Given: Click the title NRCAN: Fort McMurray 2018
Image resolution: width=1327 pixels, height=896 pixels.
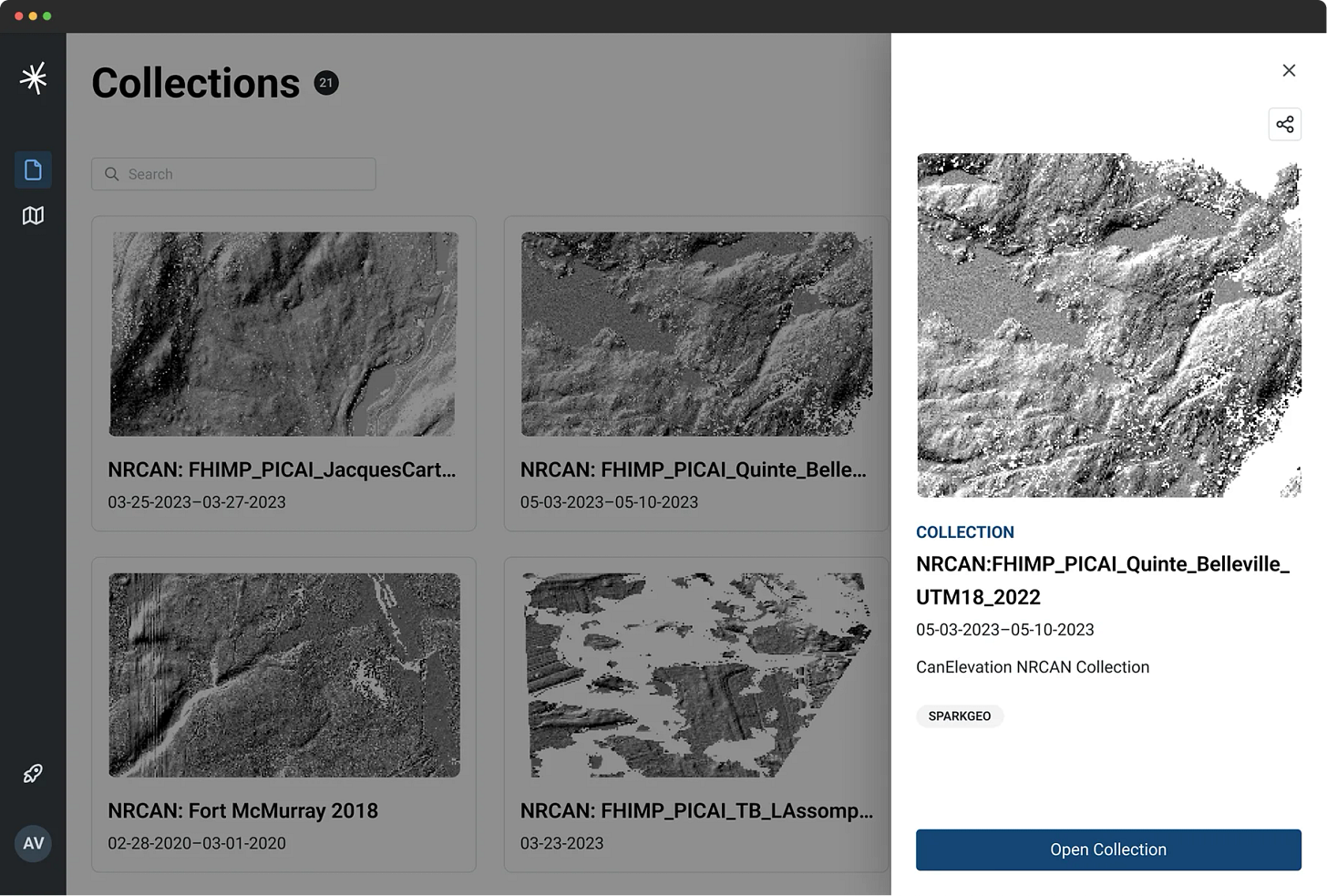Looking at the screenshot, I should tap(242, 810).
